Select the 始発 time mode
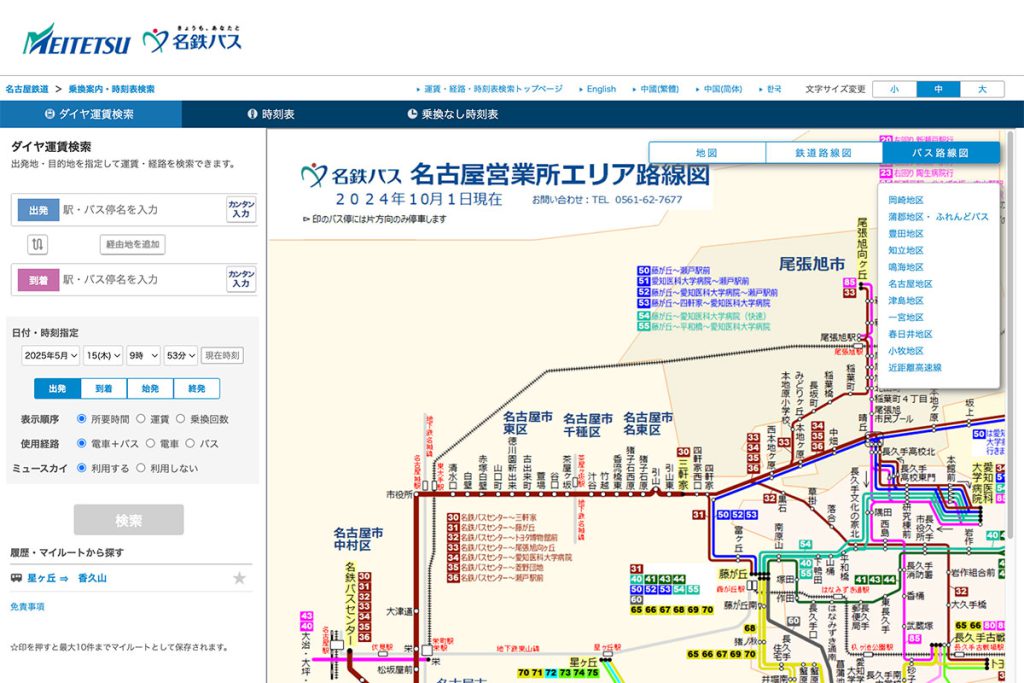This screenshot has width=1024, height=683. coord(150,389)
